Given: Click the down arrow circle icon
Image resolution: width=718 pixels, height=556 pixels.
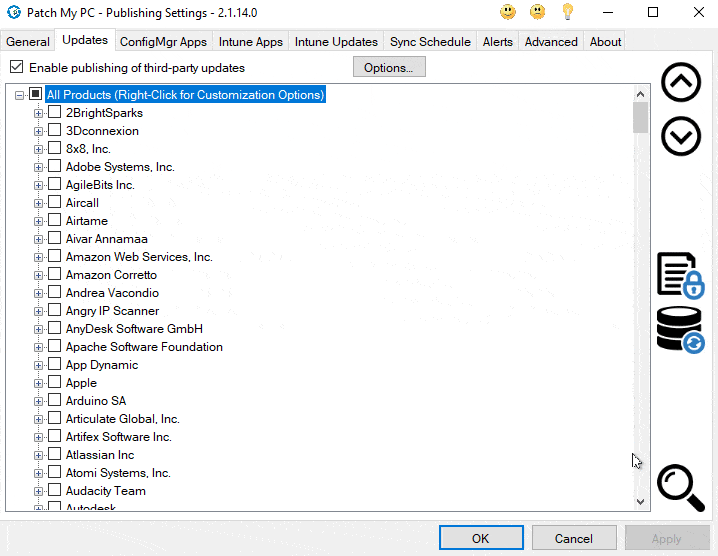Looking at the screenshot, I should click(x=681, y=136).
